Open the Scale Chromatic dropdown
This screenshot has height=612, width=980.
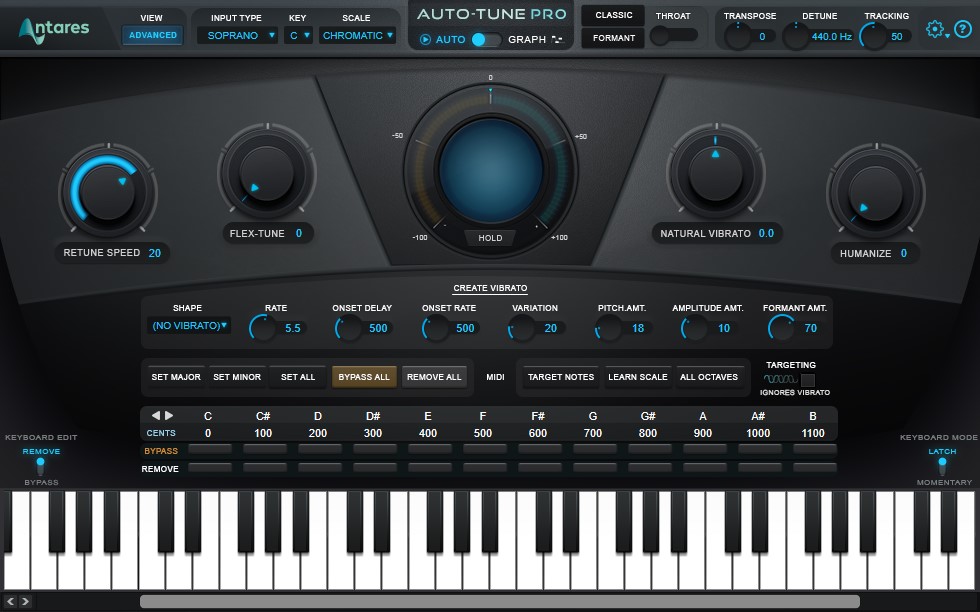pyautogui.click(x=357, y=36)
